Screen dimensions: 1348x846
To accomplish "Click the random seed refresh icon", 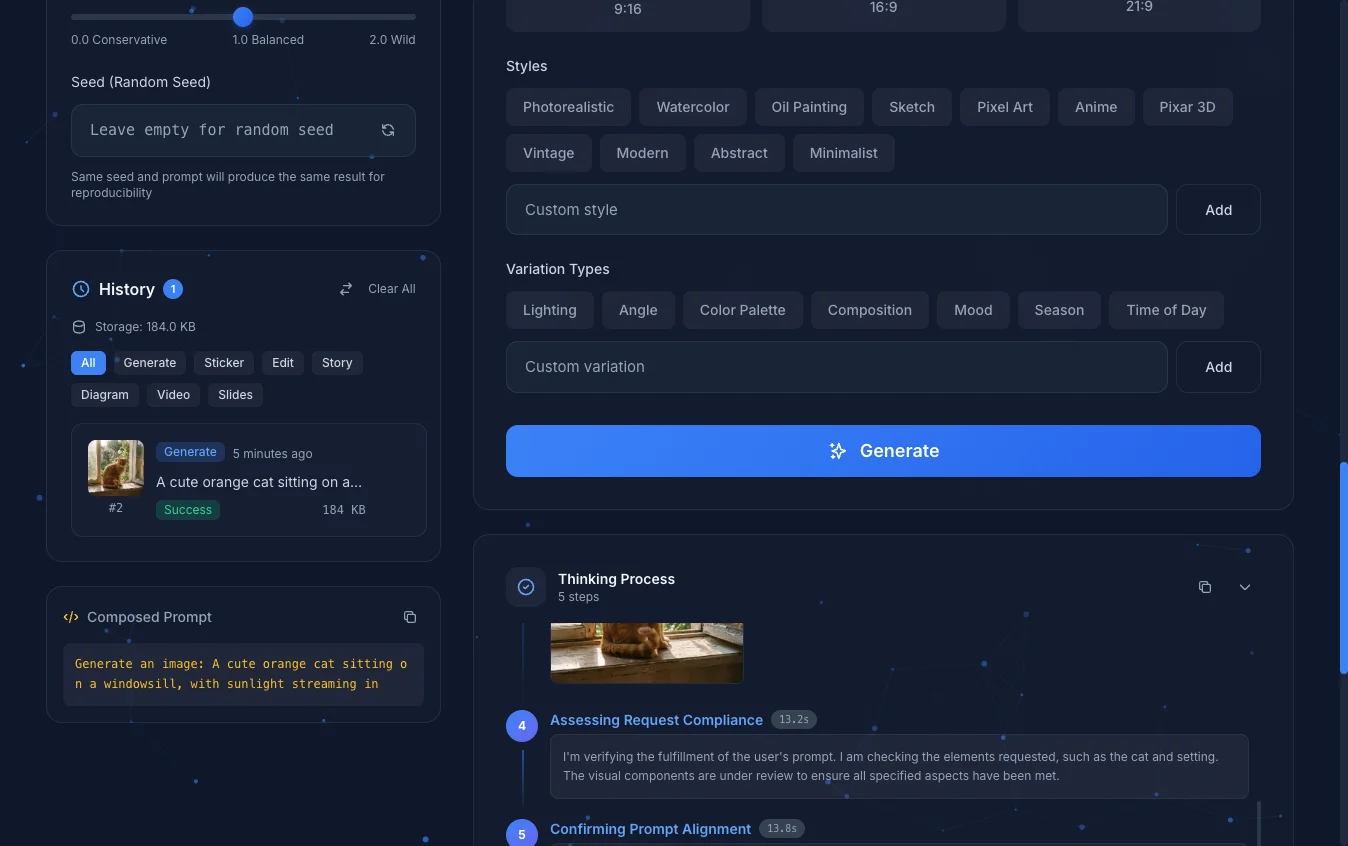I will (x=388, y=130).
